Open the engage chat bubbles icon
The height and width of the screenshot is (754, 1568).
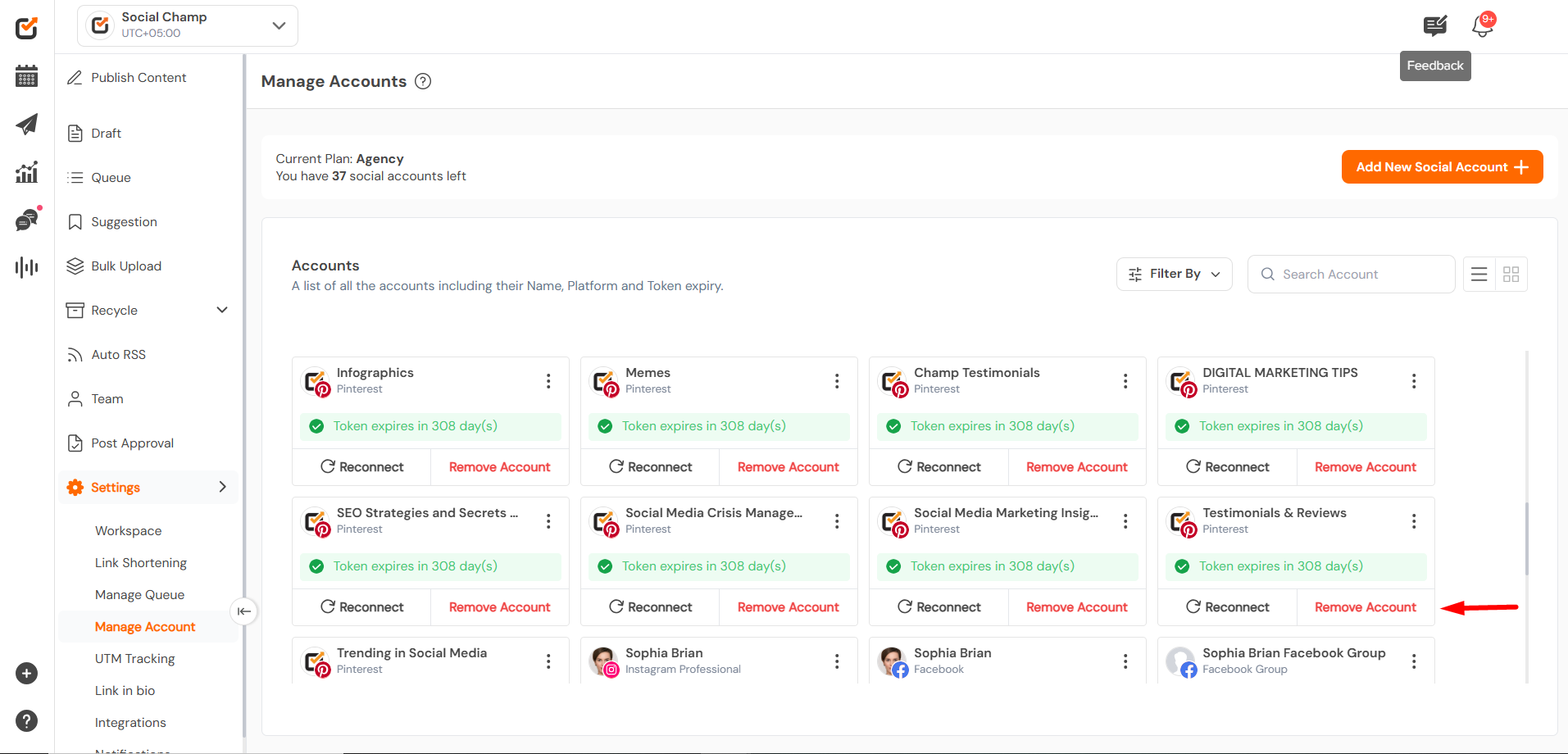click(x=27, y=220)
